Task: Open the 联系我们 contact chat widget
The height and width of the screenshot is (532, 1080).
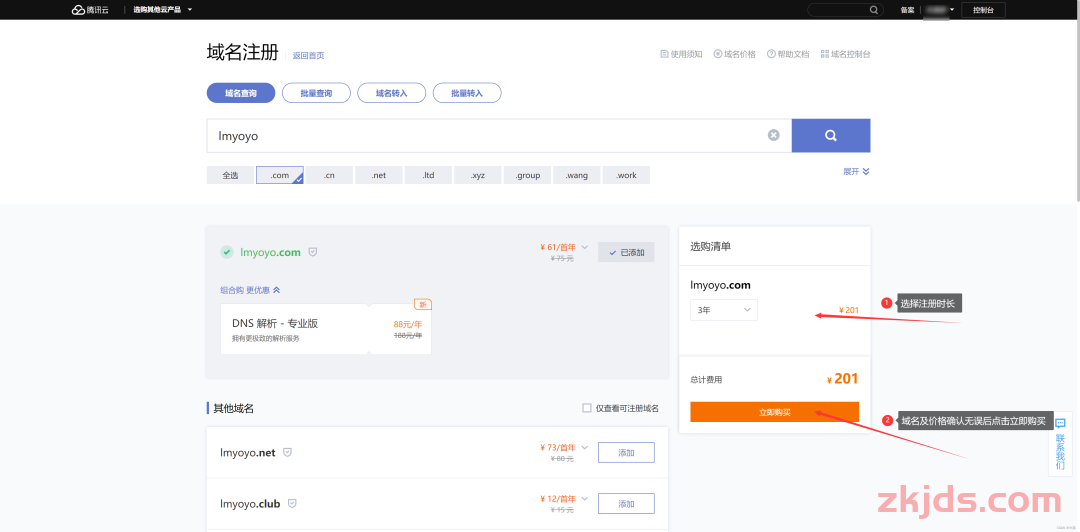Action: 1060,443
